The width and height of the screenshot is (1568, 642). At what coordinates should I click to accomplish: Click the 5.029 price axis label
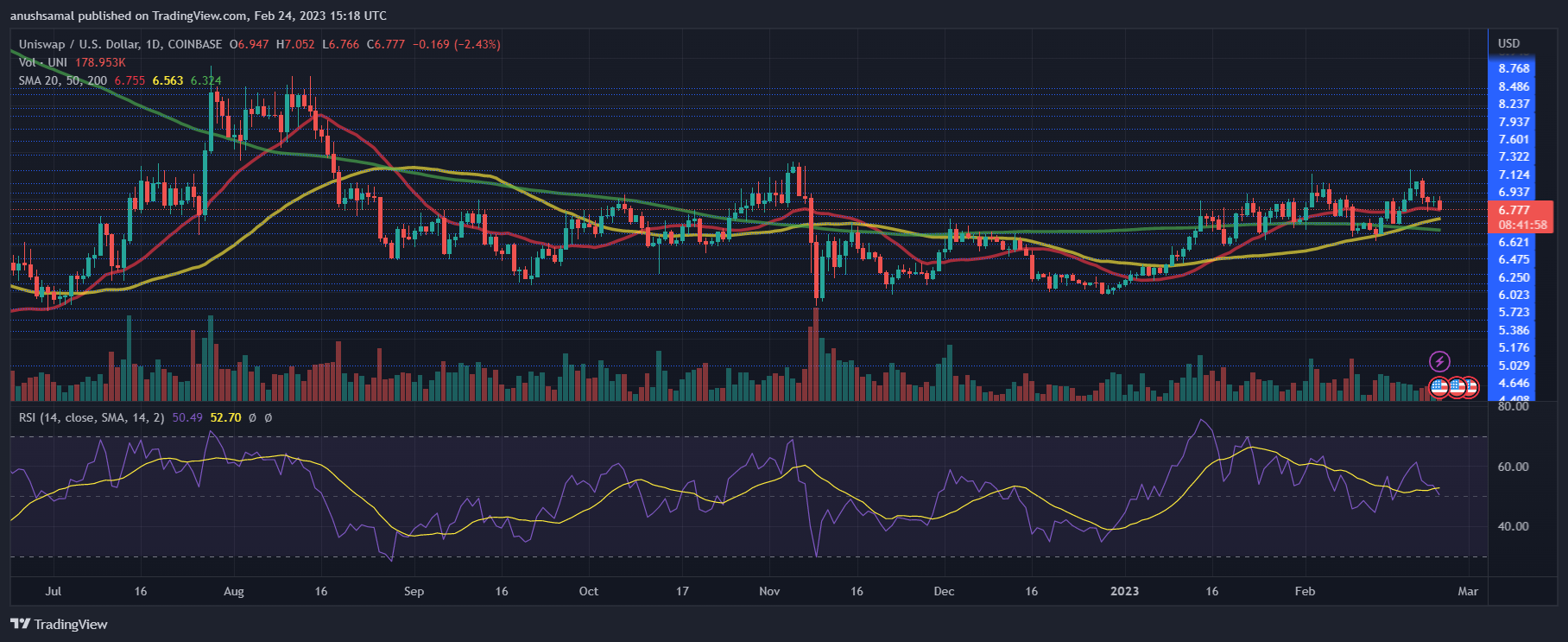(x=1514, y=365)
